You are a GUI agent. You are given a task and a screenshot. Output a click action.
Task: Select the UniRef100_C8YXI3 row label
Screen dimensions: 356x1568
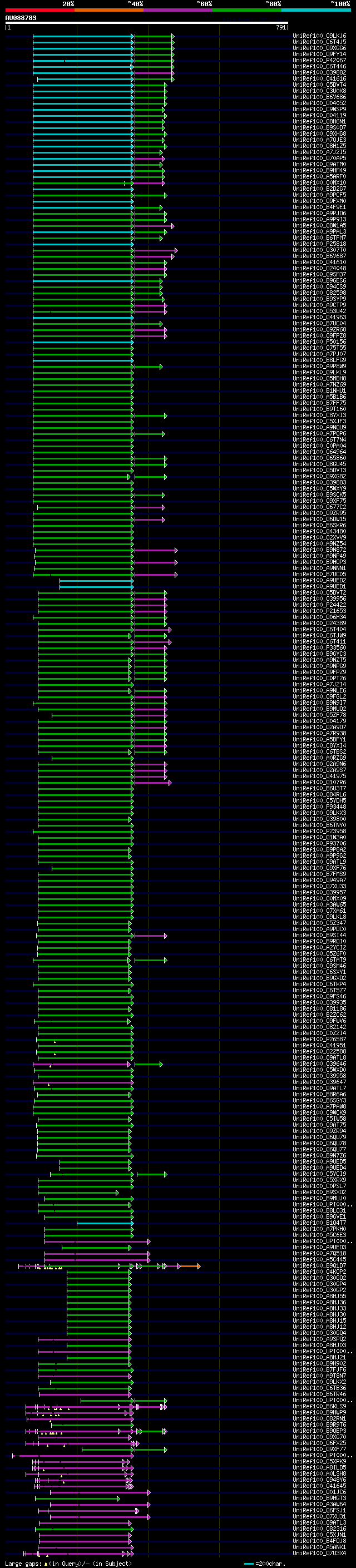pos(319,415)
